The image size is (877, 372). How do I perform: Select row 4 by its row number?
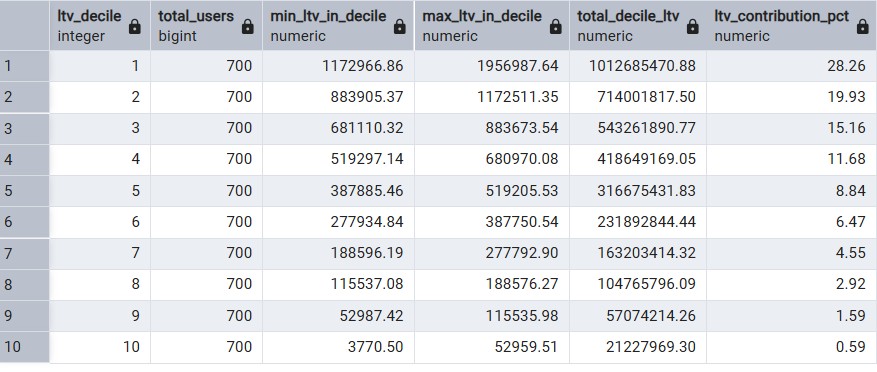coord(25,160)
